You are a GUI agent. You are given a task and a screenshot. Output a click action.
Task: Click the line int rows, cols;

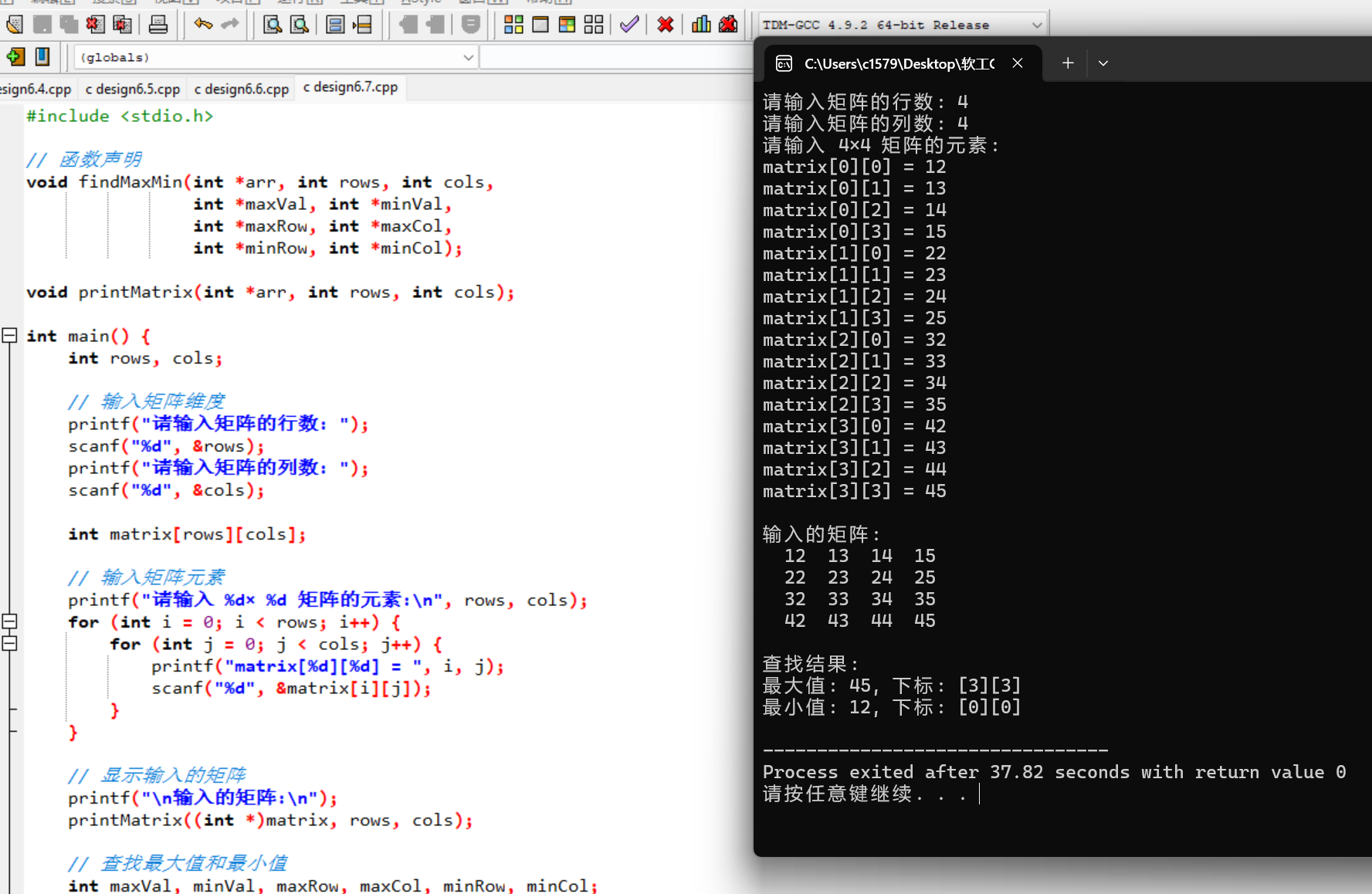pyautogui.click(x=145, y=358)
